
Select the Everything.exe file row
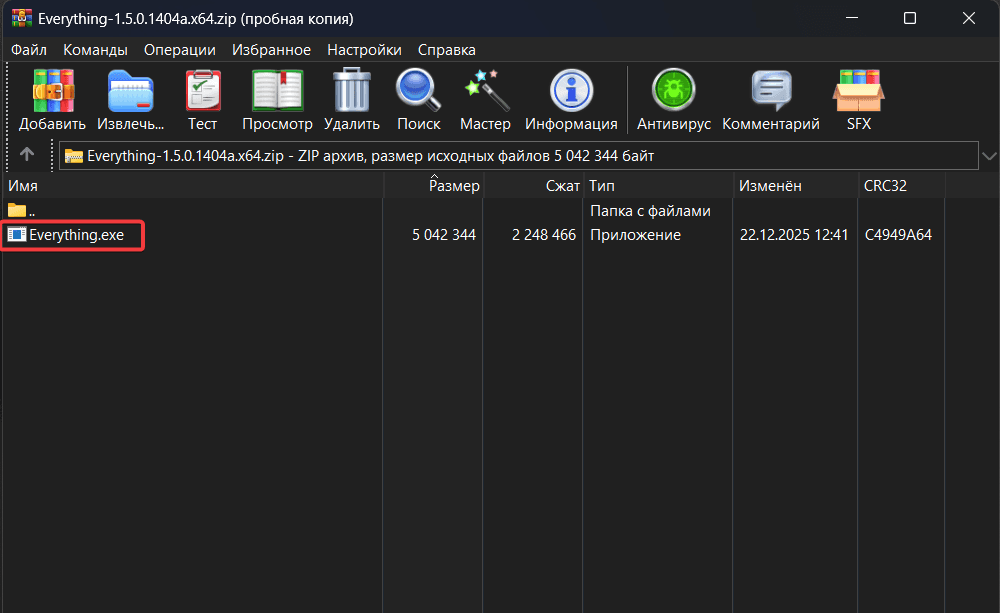click(76, 235)
